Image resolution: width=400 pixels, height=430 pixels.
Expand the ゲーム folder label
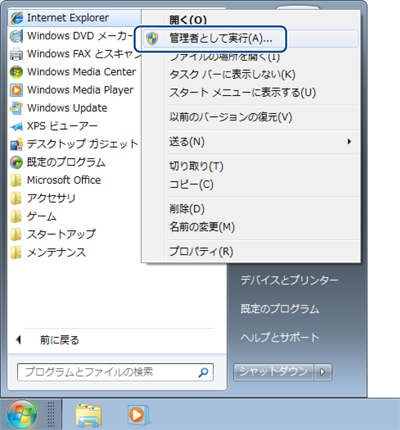tap(42, 216)
